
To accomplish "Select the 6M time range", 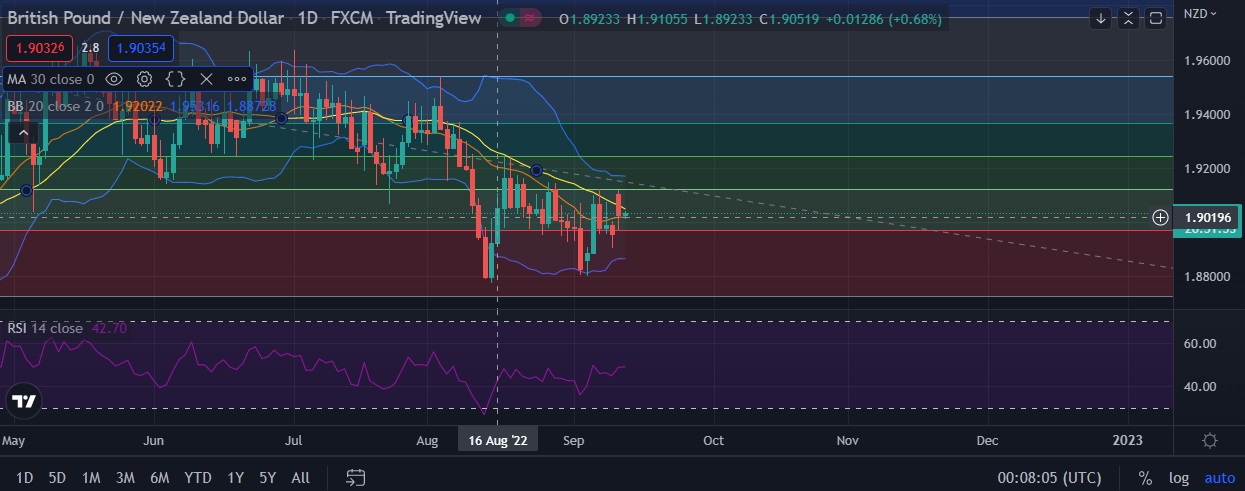I will tap(159, 478).
